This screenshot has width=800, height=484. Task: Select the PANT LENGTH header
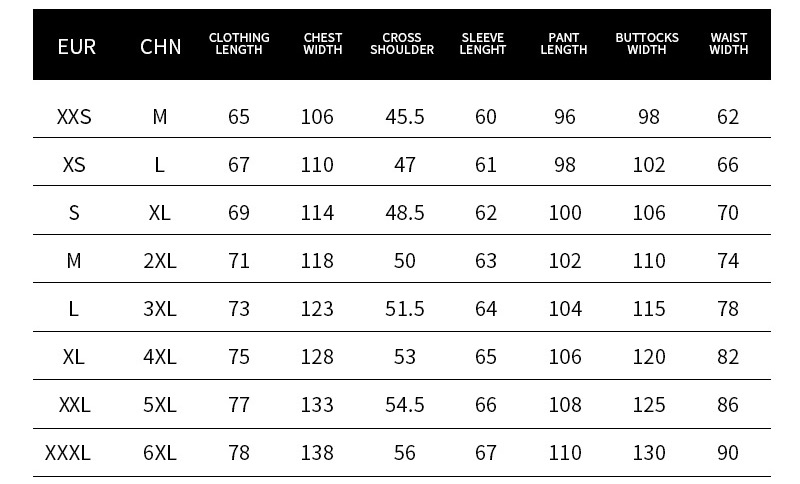coord(564,44)
